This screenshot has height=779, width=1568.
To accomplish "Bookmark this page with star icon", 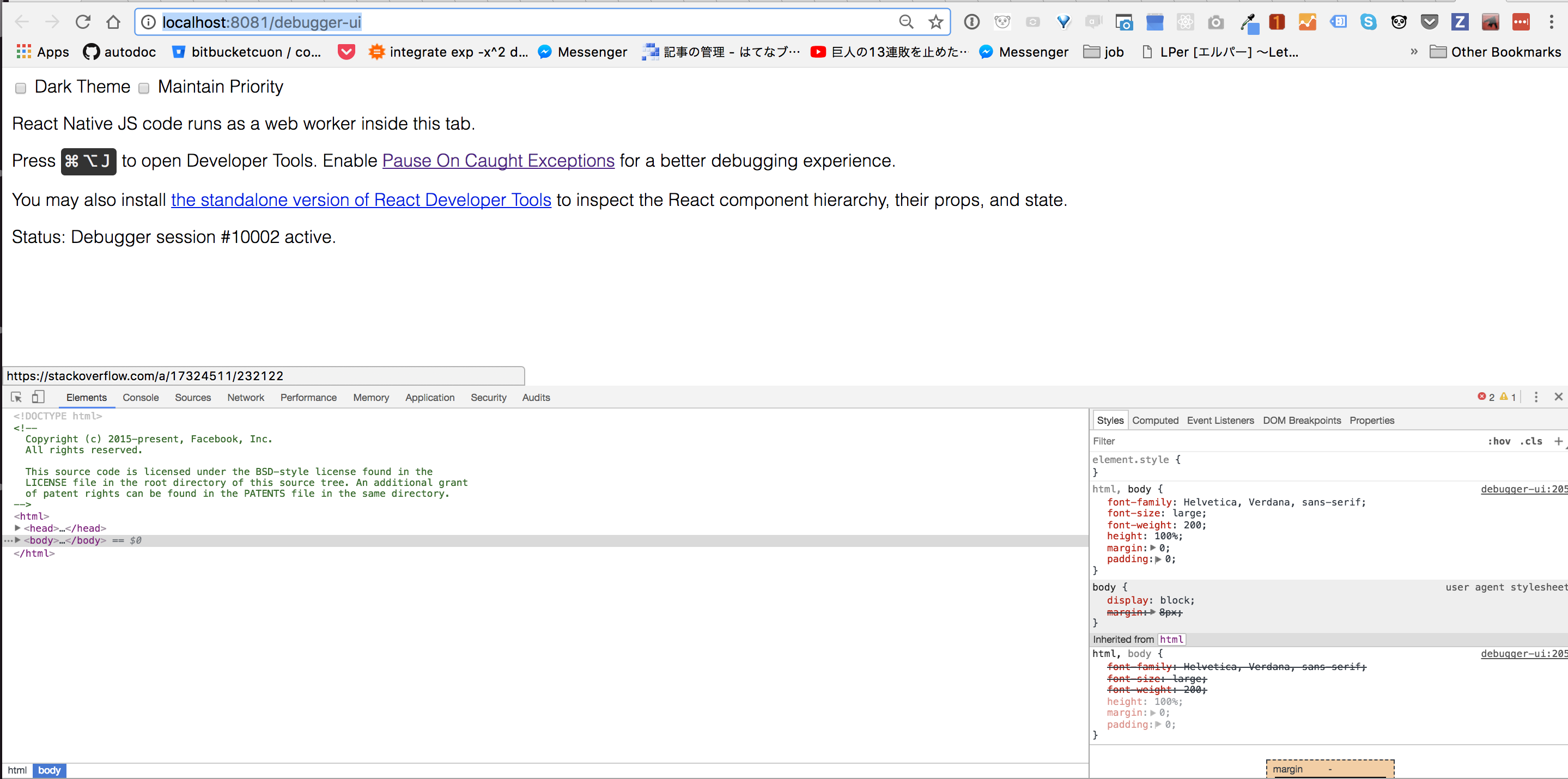I will tap(935, 22).
